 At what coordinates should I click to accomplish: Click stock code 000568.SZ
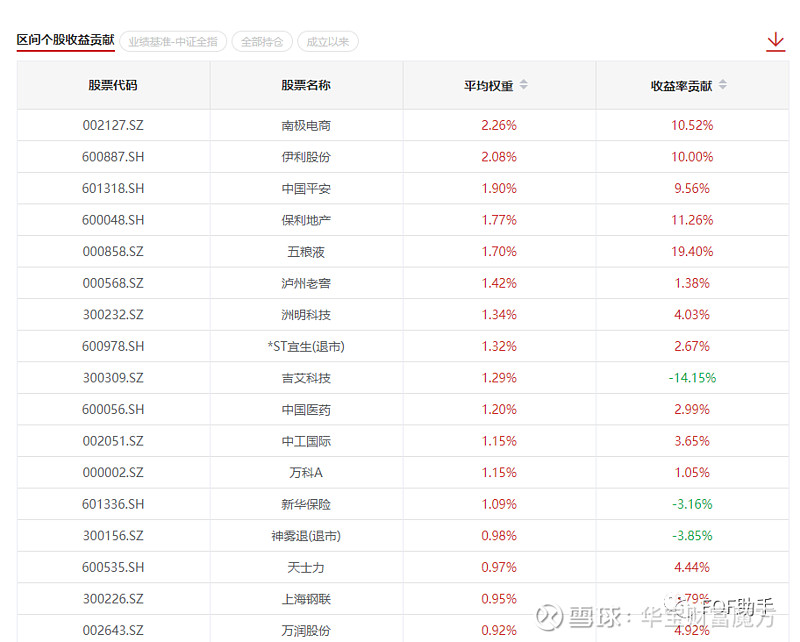(x=113, y=283)
